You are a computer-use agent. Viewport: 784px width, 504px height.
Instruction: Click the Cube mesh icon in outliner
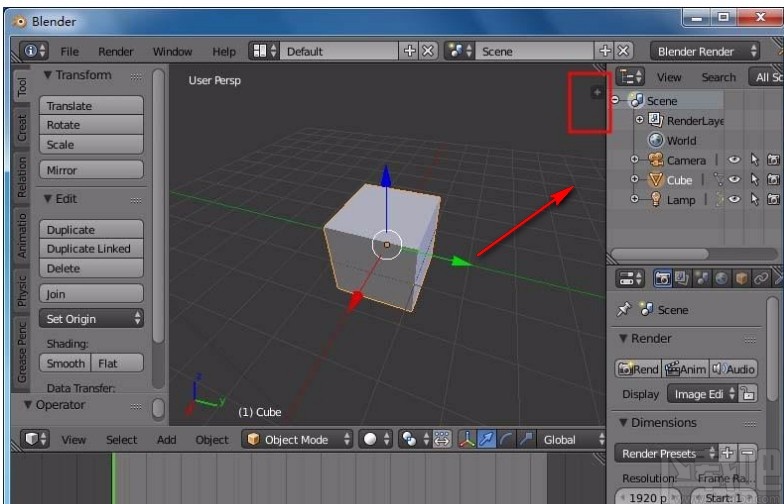tap(656, 180)
